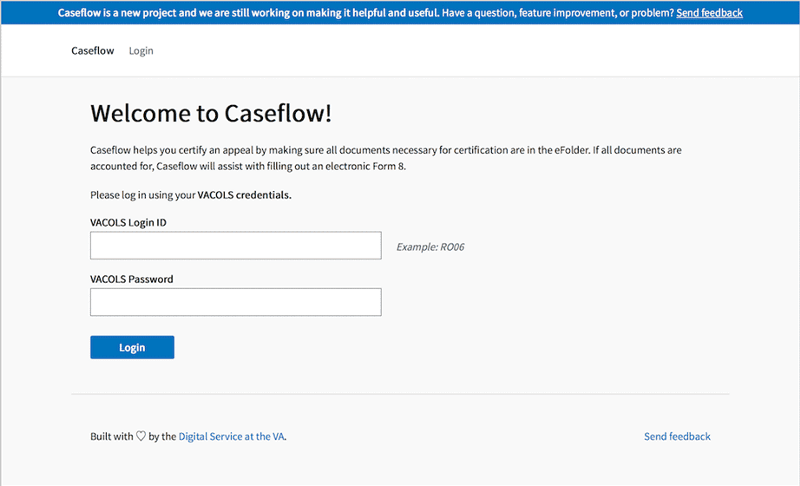This screenshot has width=800, height=486.
Task: Click the VACOLS Login ID label
Action: [x=128, y=221]
